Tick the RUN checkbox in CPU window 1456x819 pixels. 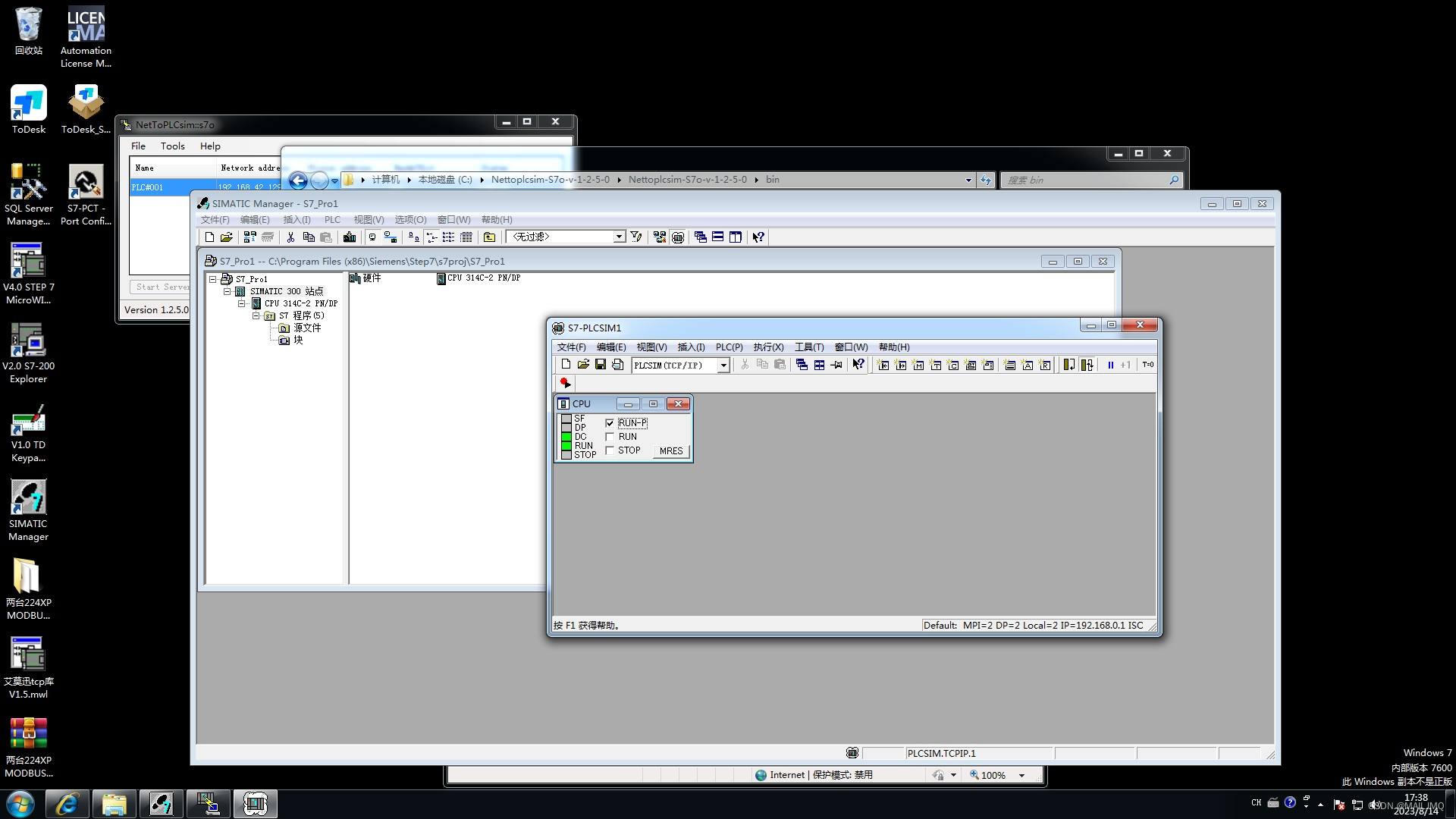610,437
